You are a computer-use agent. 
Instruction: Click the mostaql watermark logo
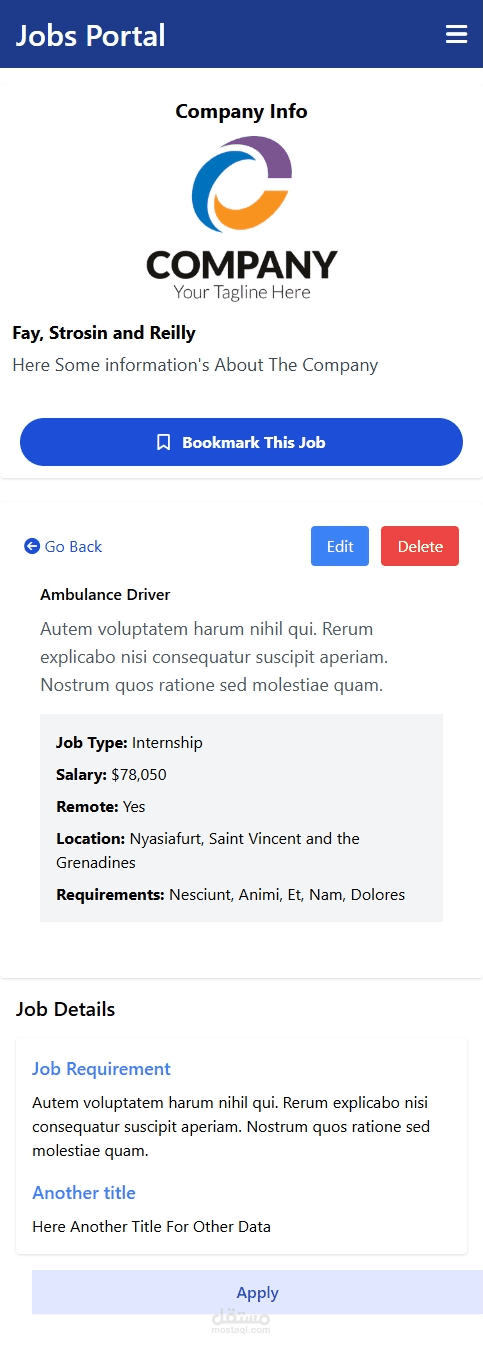coord(241,1321)
